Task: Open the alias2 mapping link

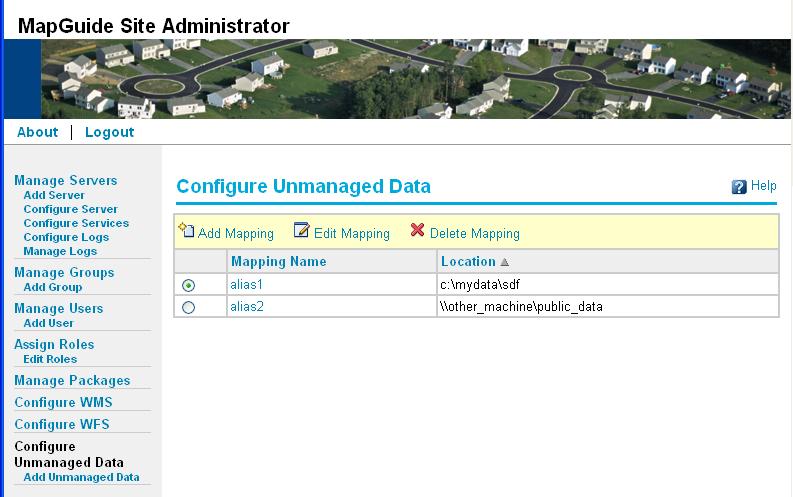Action: coord(246,307)
